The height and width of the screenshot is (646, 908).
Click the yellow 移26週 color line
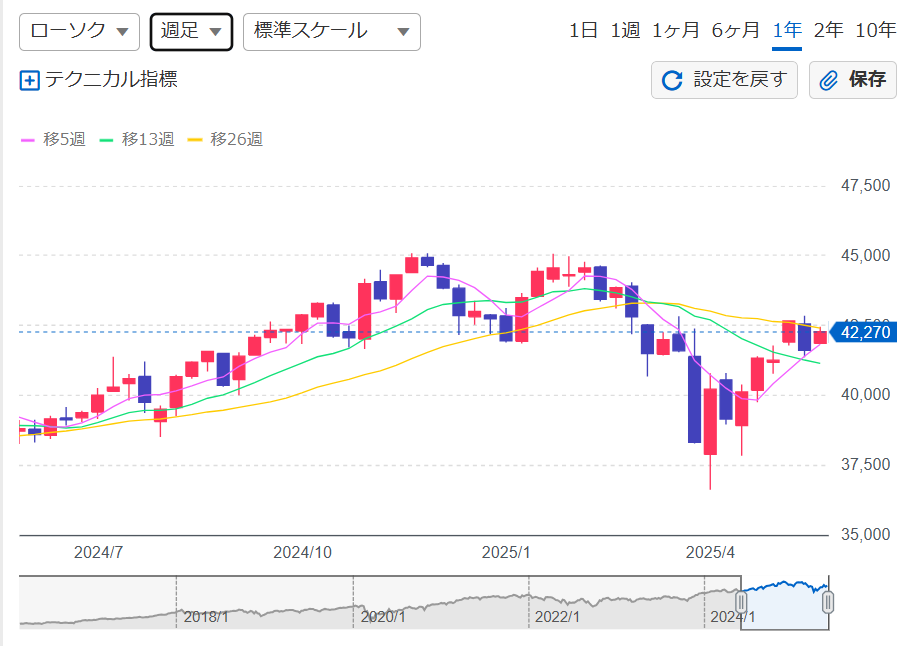click(195, 140)
